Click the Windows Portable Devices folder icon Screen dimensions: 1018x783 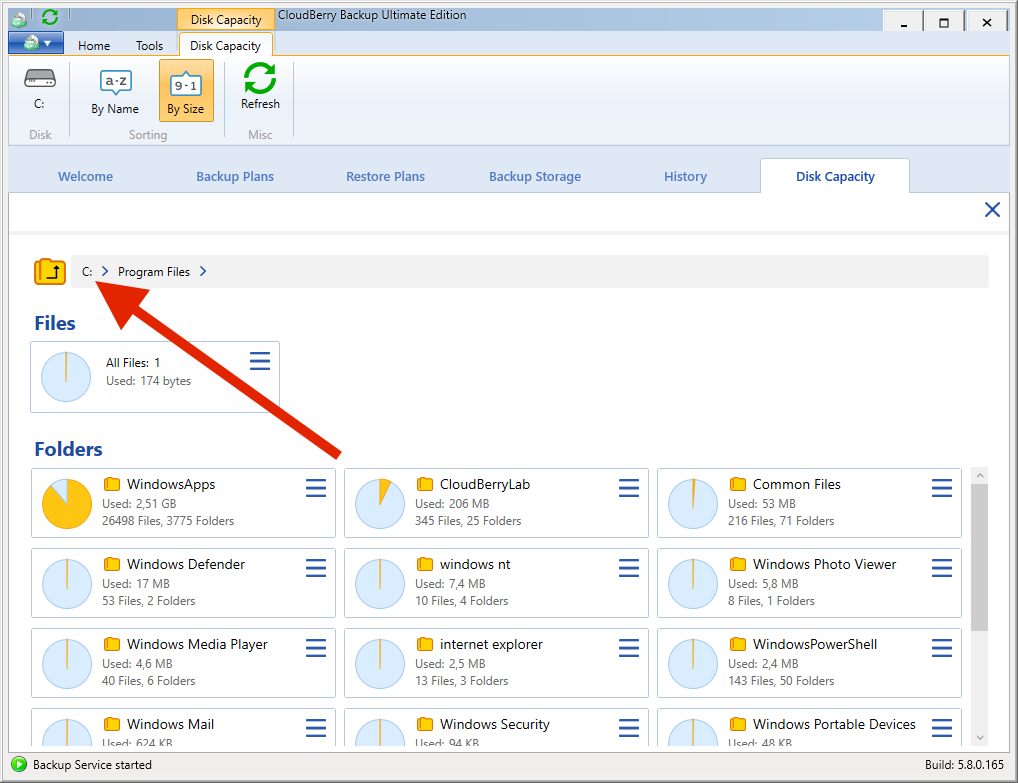click(738, 723)
